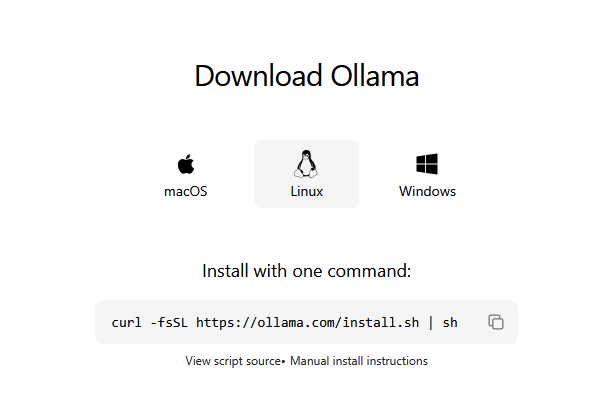Viewport: 608px width, 402px height.
Task: Click the -fsSL flag in the command
Action: point(169,323)
